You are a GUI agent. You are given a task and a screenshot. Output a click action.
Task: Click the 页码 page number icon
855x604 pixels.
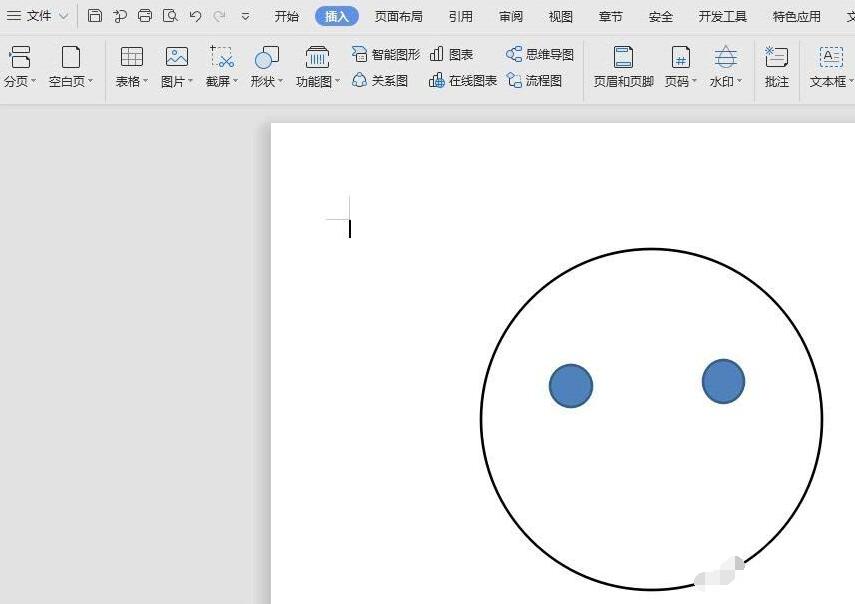coord(681,57)
